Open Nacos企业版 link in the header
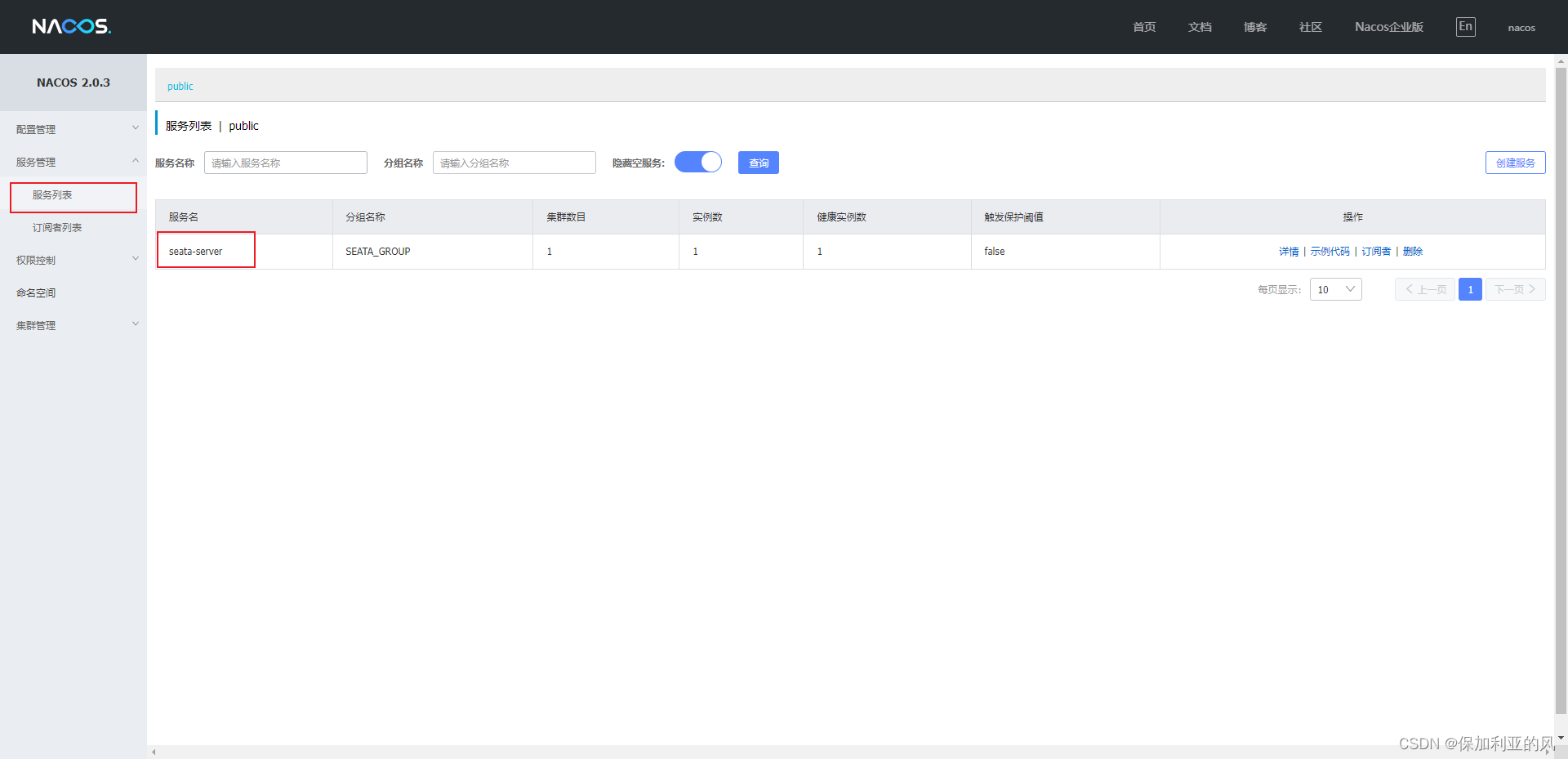 click(1389, 27)
